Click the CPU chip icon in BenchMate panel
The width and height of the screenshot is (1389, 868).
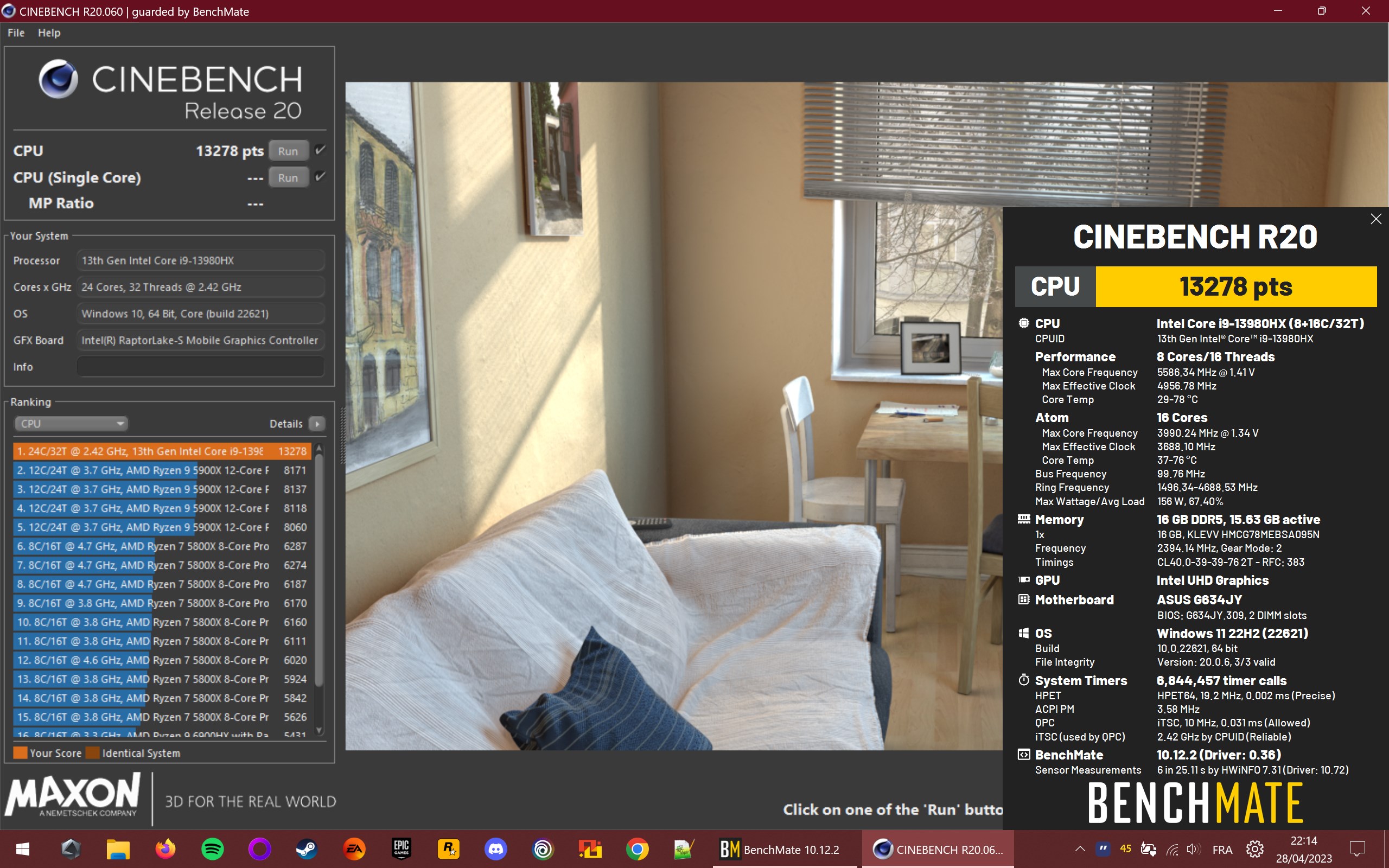pos(1023,323)
